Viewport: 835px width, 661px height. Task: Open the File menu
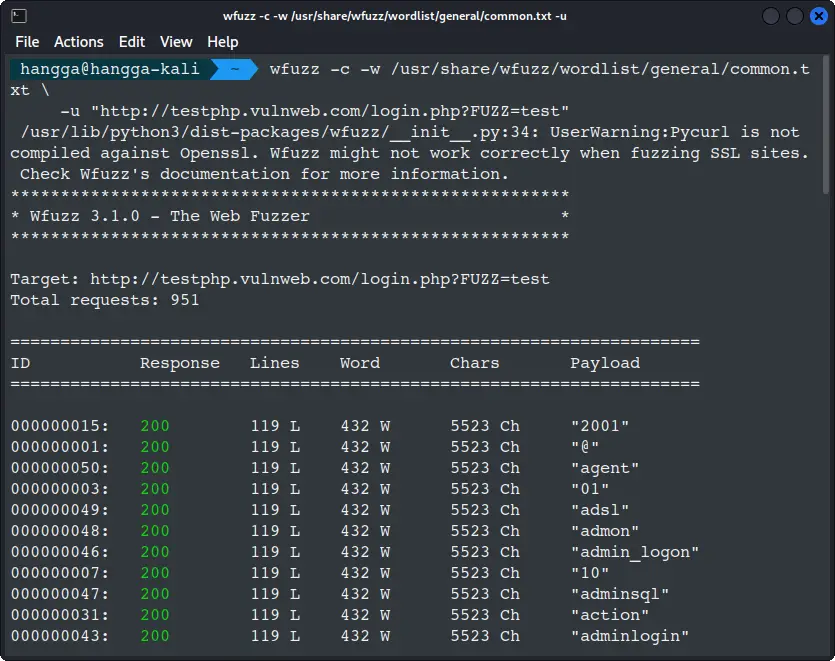pyautogui.click(x=27, y=42)
